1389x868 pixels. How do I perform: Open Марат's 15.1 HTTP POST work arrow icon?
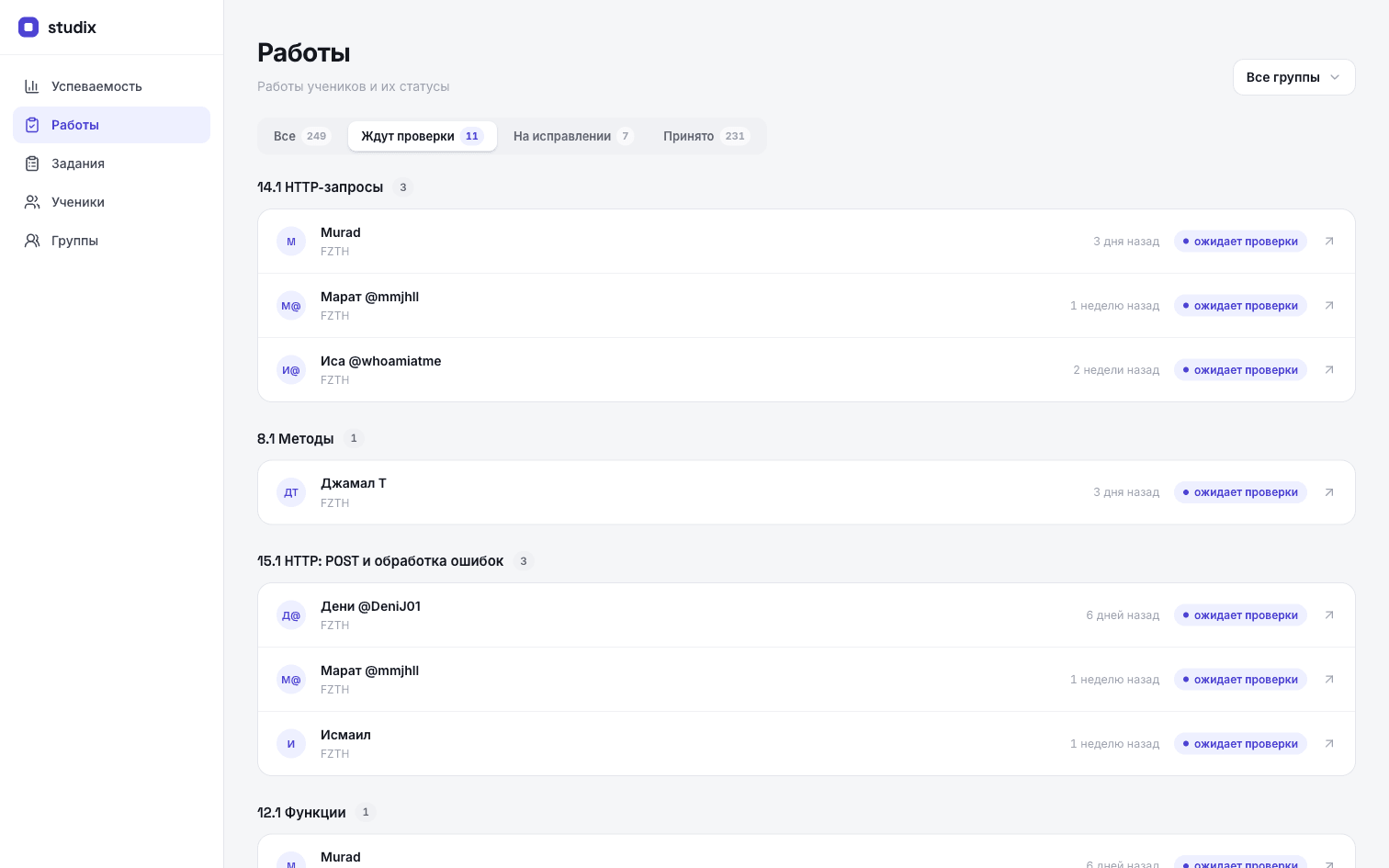tap(1329, 680)
